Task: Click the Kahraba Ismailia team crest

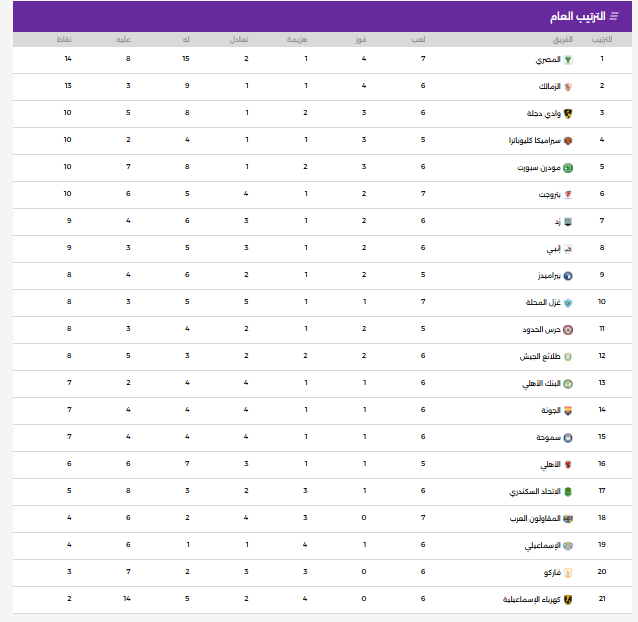Action: point(568,600)
